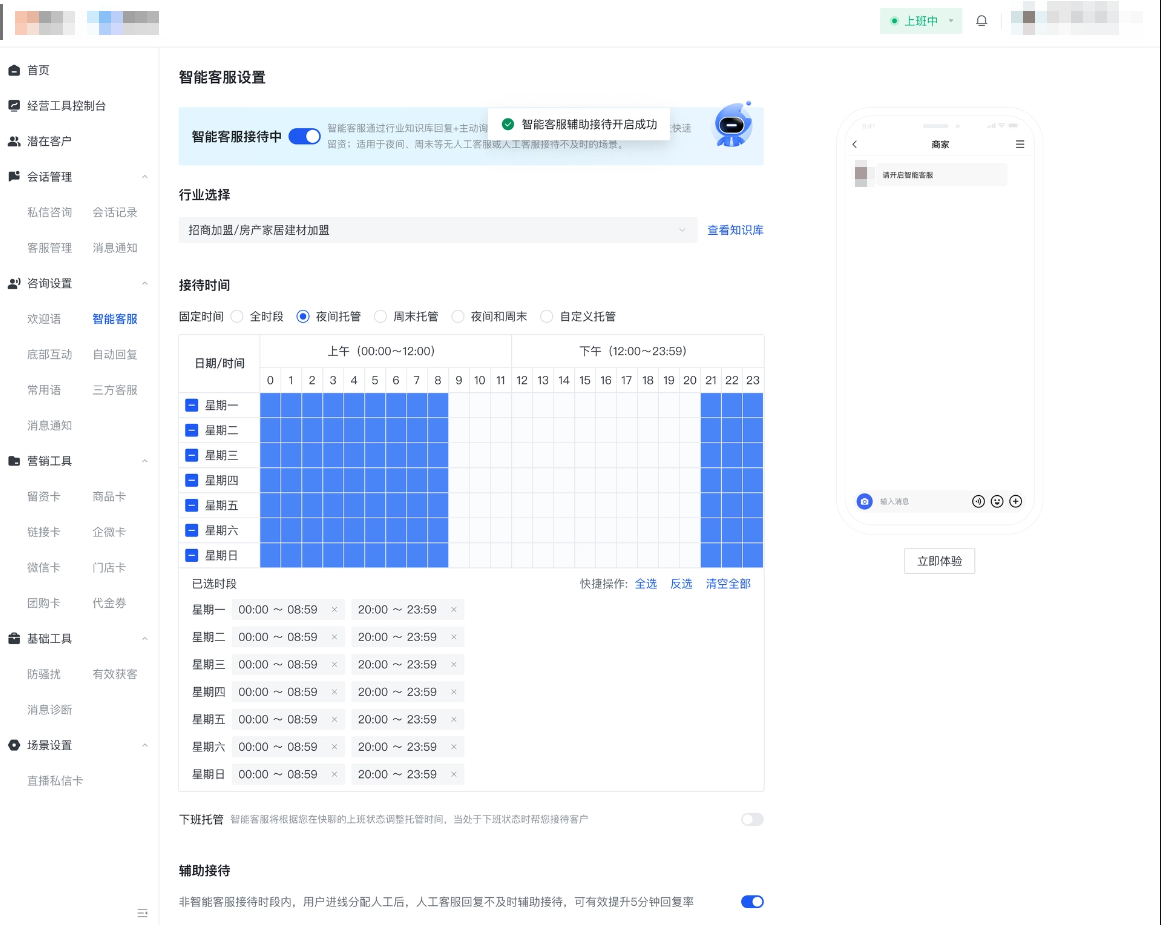1161x925 pixels.
Task: Click the plus icon in preview input bar
Action: coord(1016,501)
